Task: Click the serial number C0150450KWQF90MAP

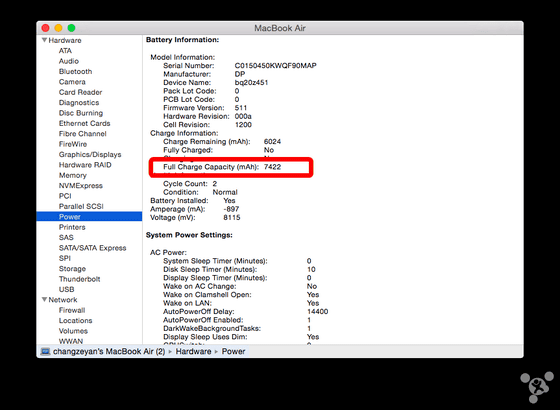Action: [275, 65]
